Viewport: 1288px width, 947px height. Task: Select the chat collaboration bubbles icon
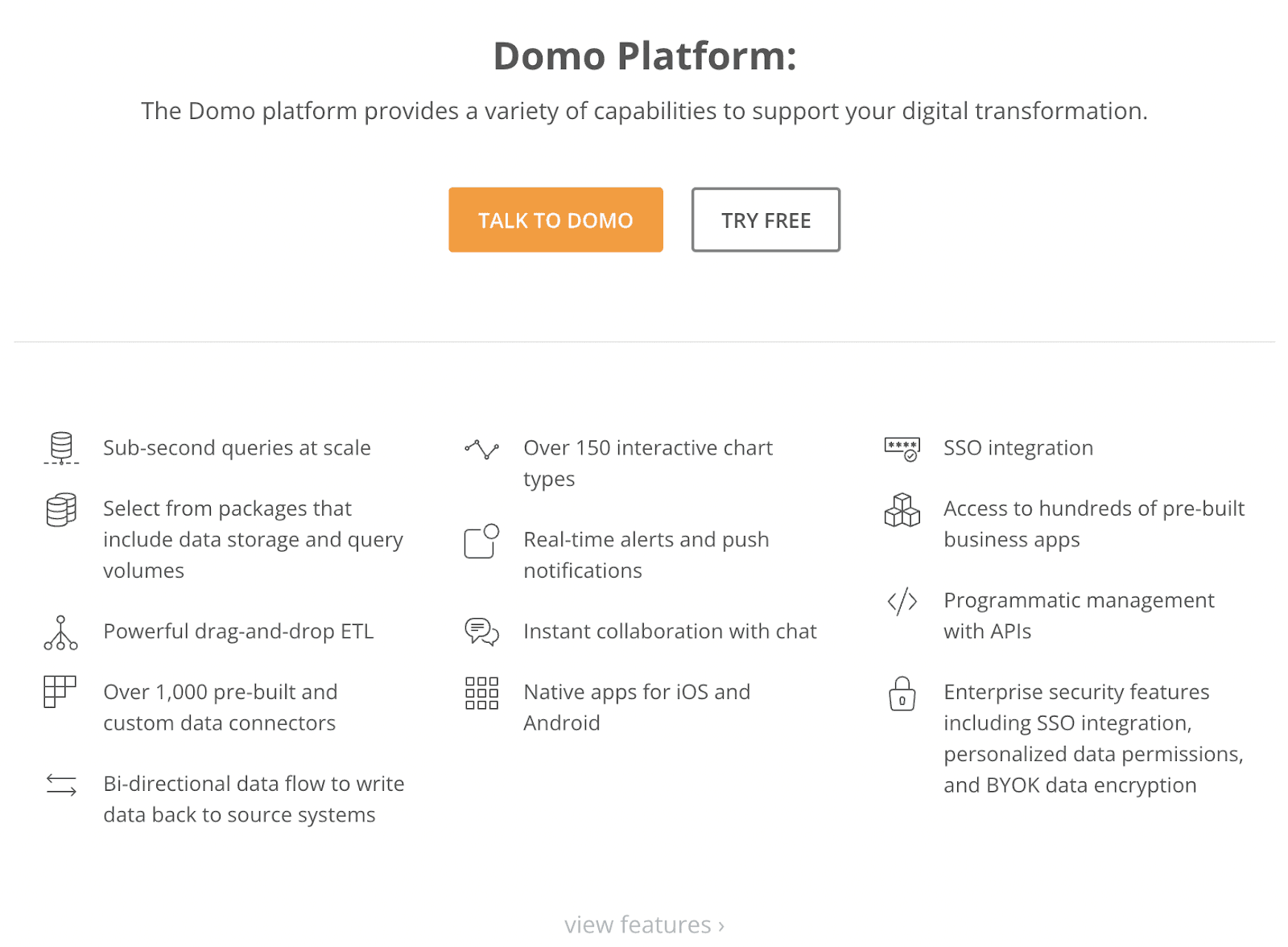[x=481, y=632]
